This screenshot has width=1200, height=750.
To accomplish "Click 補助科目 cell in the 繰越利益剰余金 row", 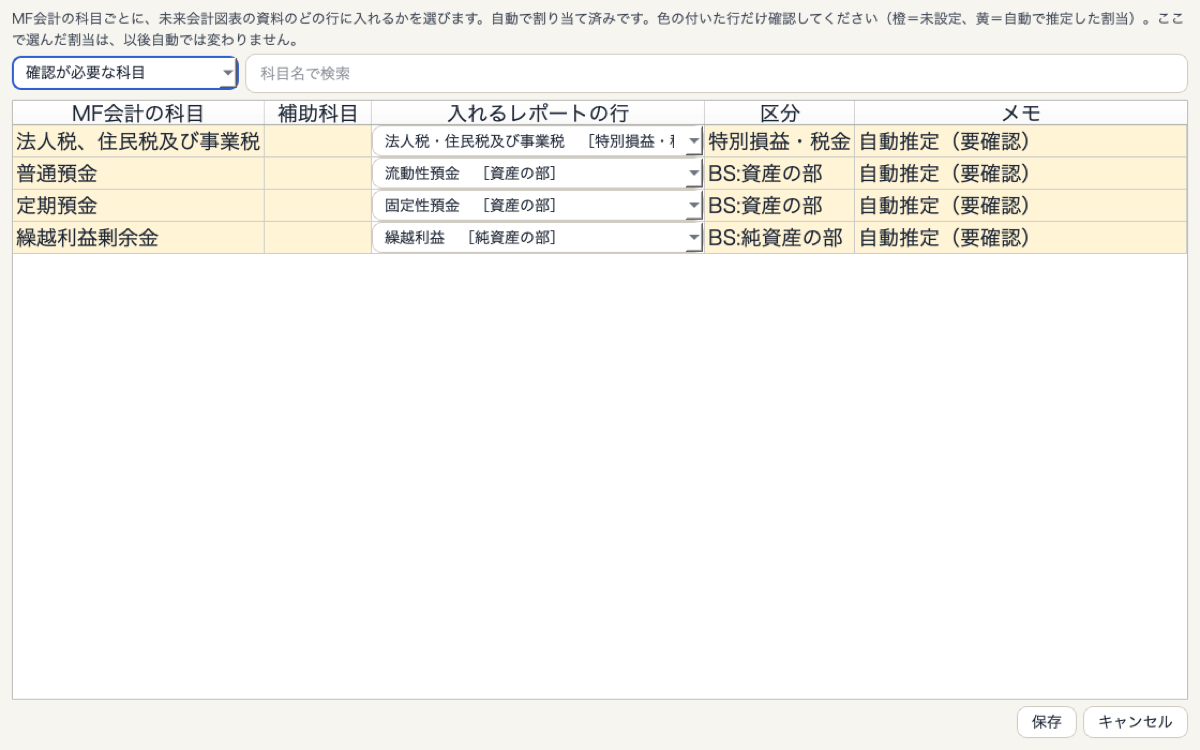I will click(318, 237).
